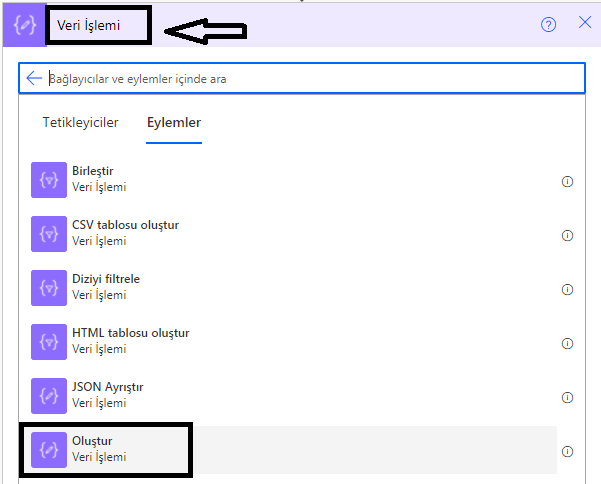Show info for Oluştur action
The width and height of the screenshot is (601, 484).
tap(567, 451)
